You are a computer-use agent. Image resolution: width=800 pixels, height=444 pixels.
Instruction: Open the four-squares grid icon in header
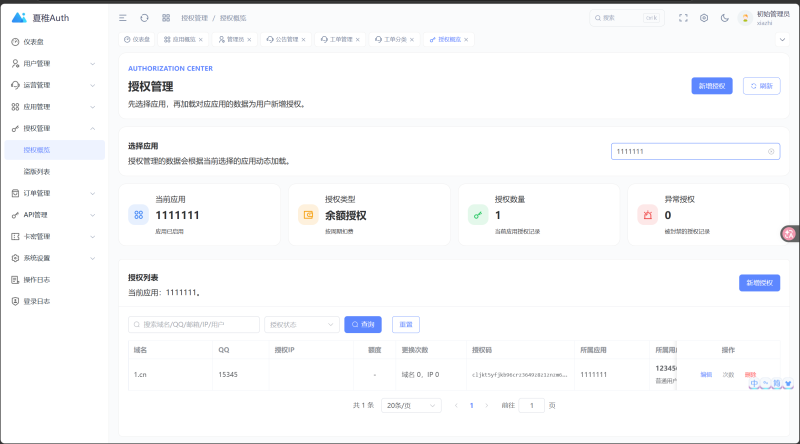[x=166, y=18]
